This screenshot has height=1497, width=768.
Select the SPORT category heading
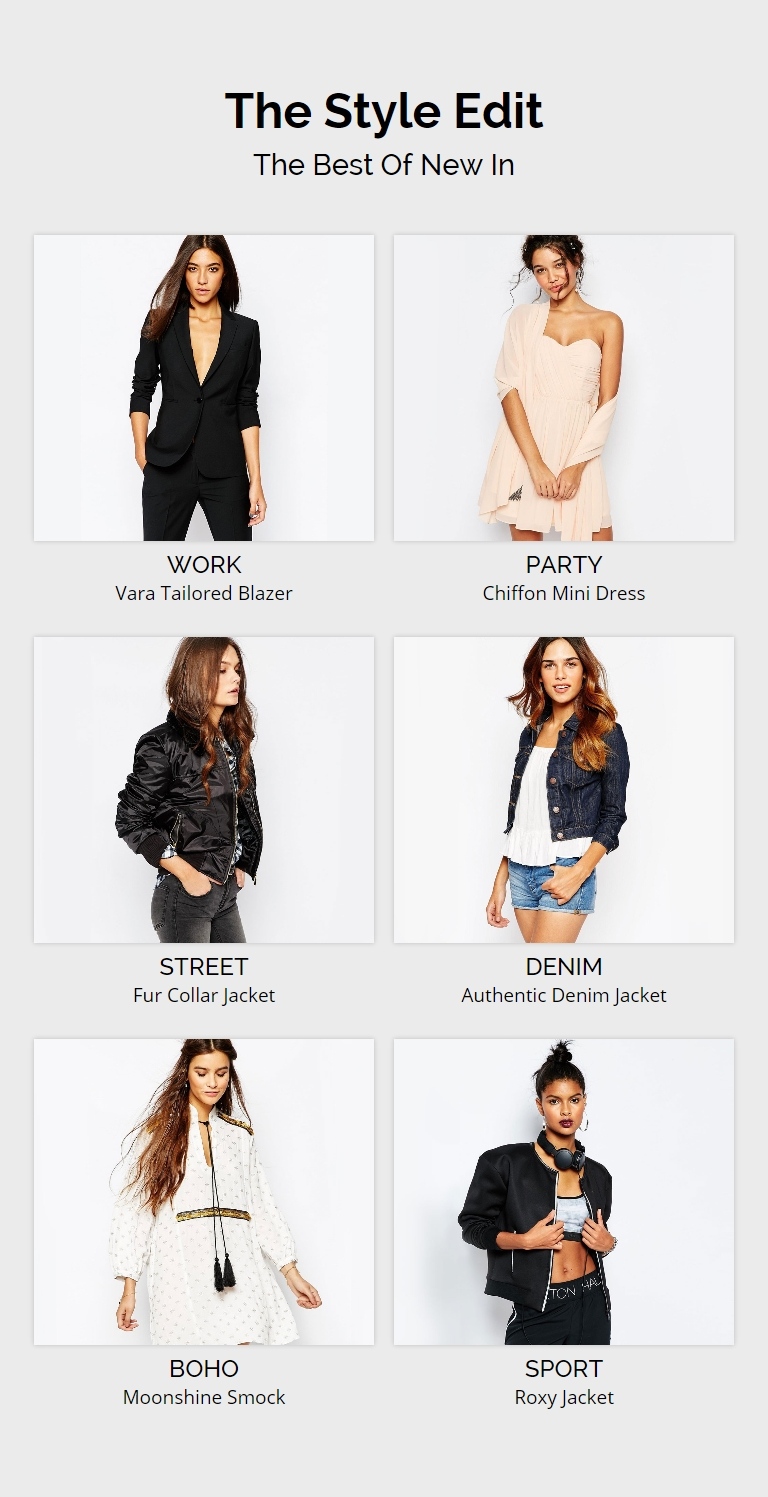(x=564, y=1369)
